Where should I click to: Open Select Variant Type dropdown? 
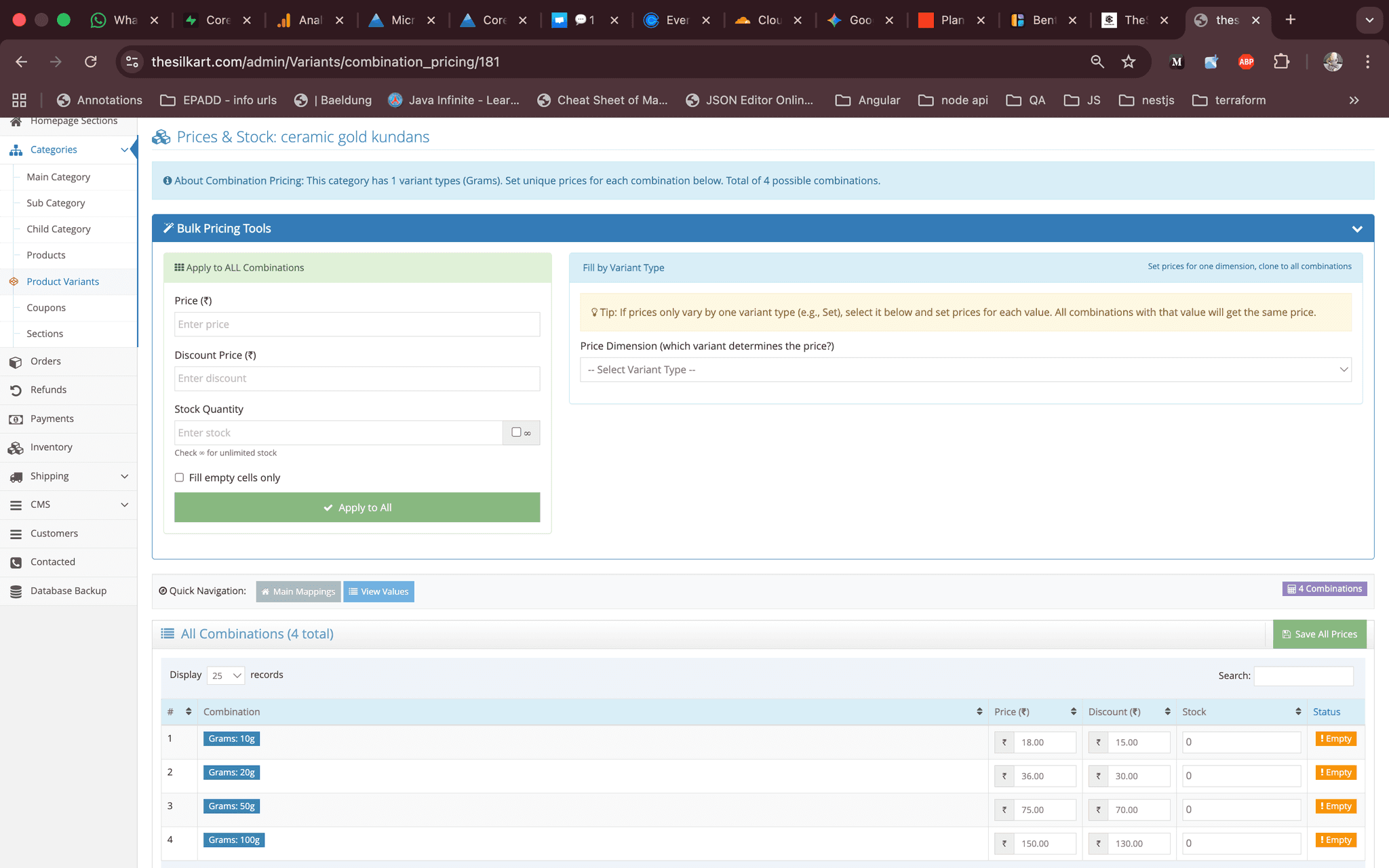tap(965, 370)
